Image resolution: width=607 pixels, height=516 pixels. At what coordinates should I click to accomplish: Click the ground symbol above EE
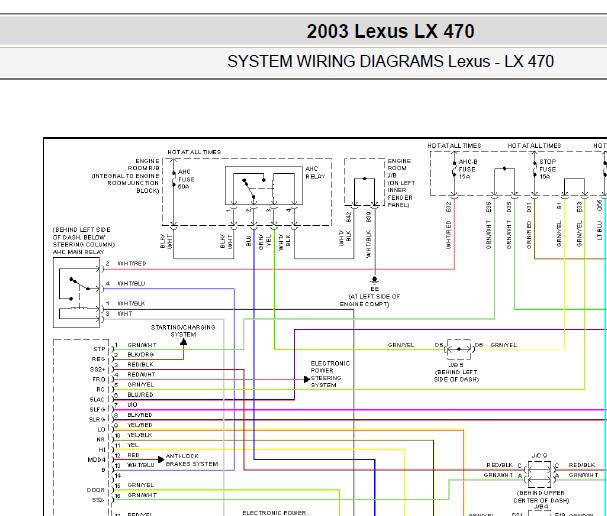coord(374,280)
